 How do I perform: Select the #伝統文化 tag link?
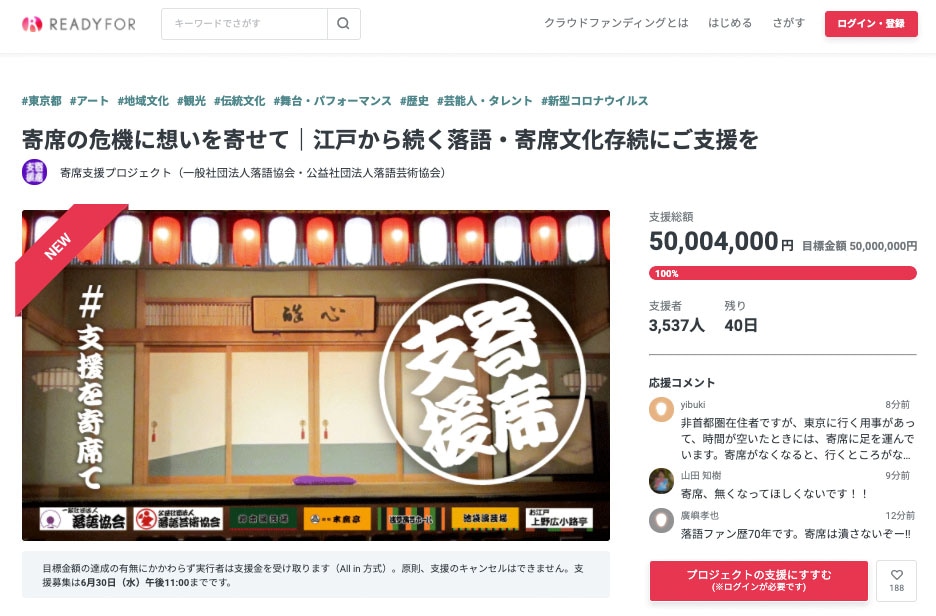pyautogui.click(x=239, y=101)
